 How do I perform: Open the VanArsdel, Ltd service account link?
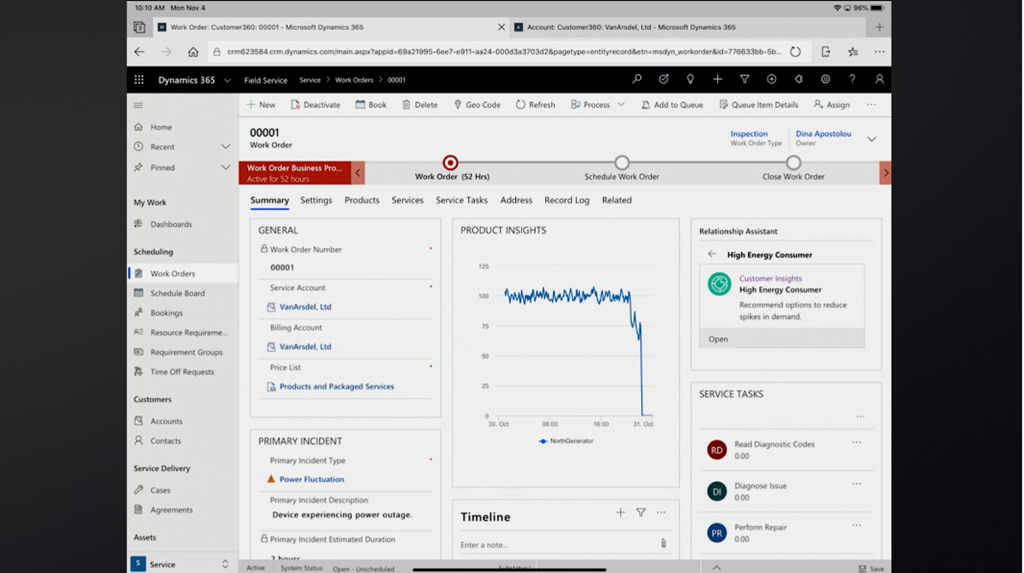point(305,307)
